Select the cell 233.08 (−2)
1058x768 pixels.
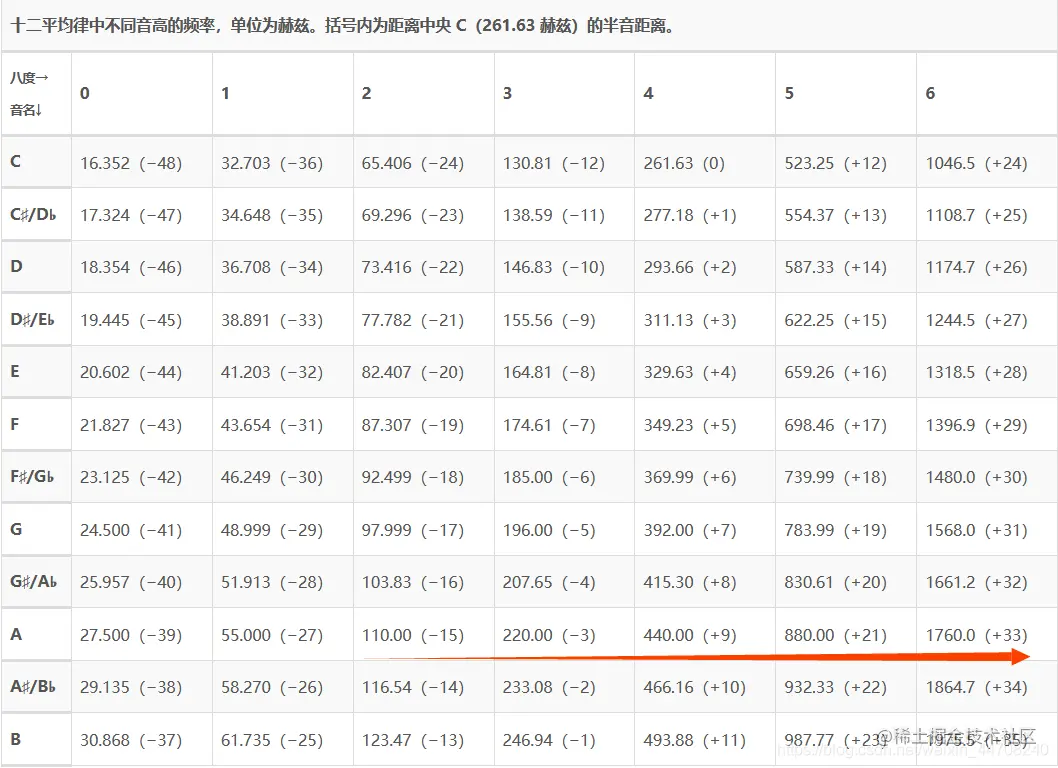click(564, 686)
